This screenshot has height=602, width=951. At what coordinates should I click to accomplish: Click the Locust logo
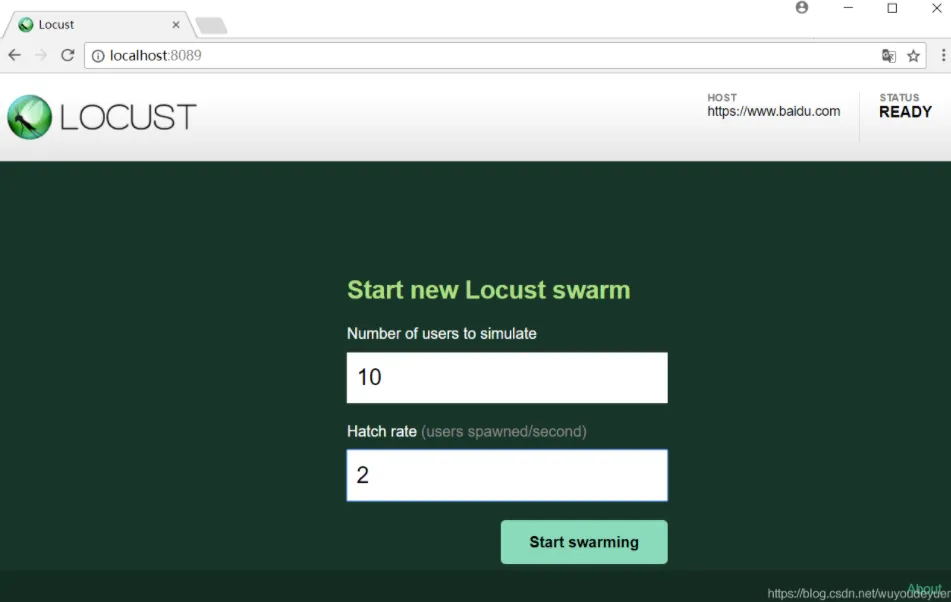coord(102,117)
